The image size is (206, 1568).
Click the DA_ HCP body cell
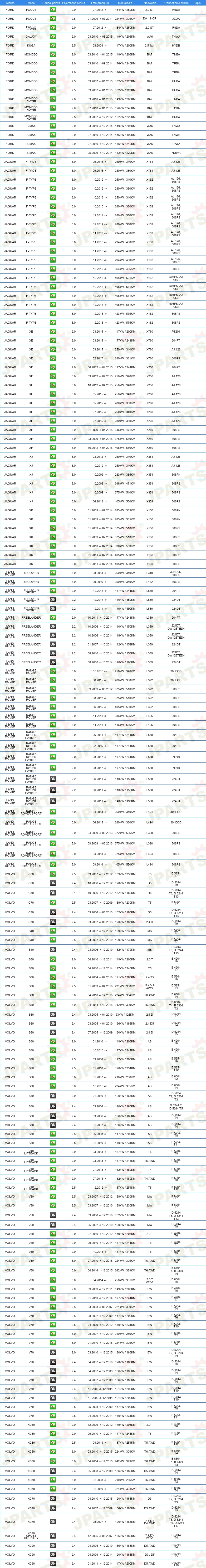coord(150,19)
